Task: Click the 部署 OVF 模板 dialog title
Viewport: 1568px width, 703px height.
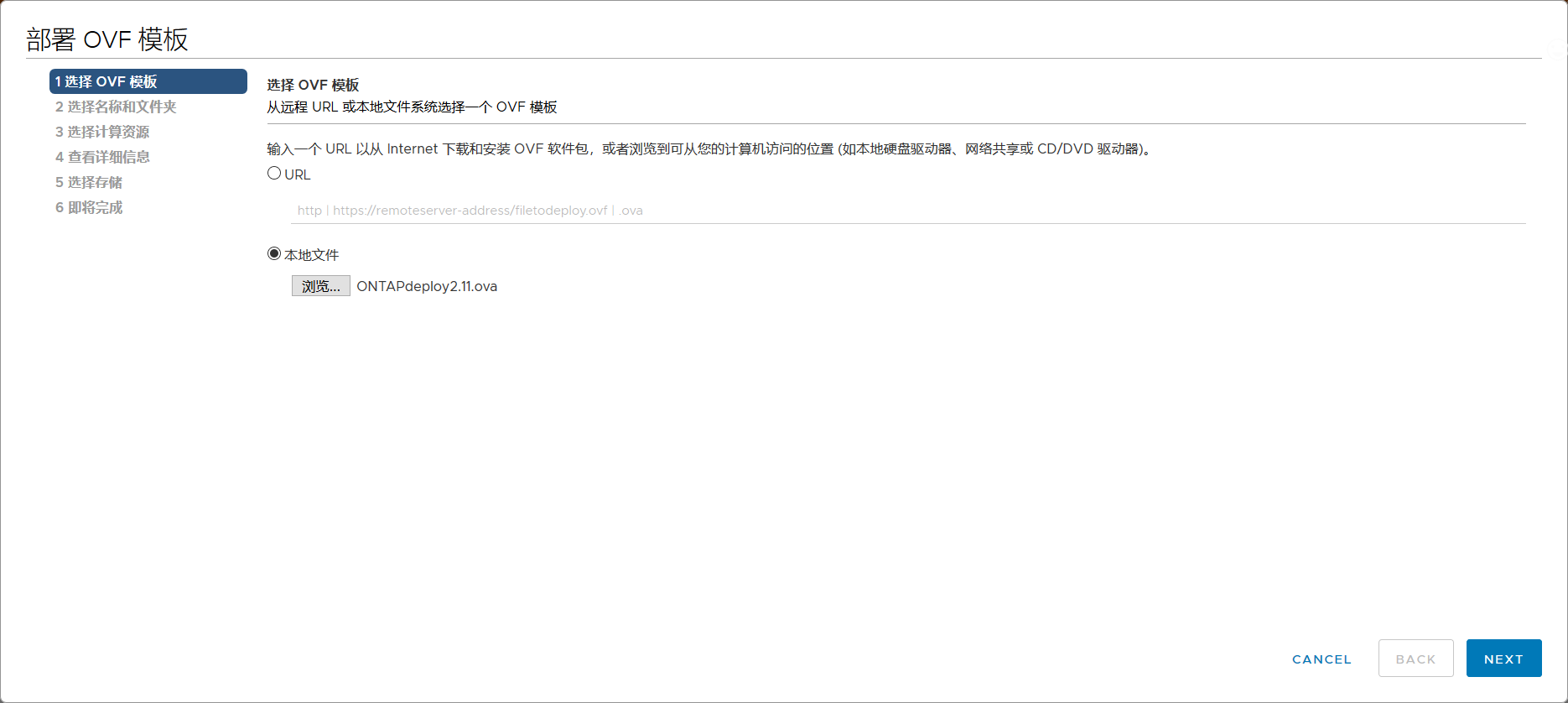Action: [x=107, y=39]
